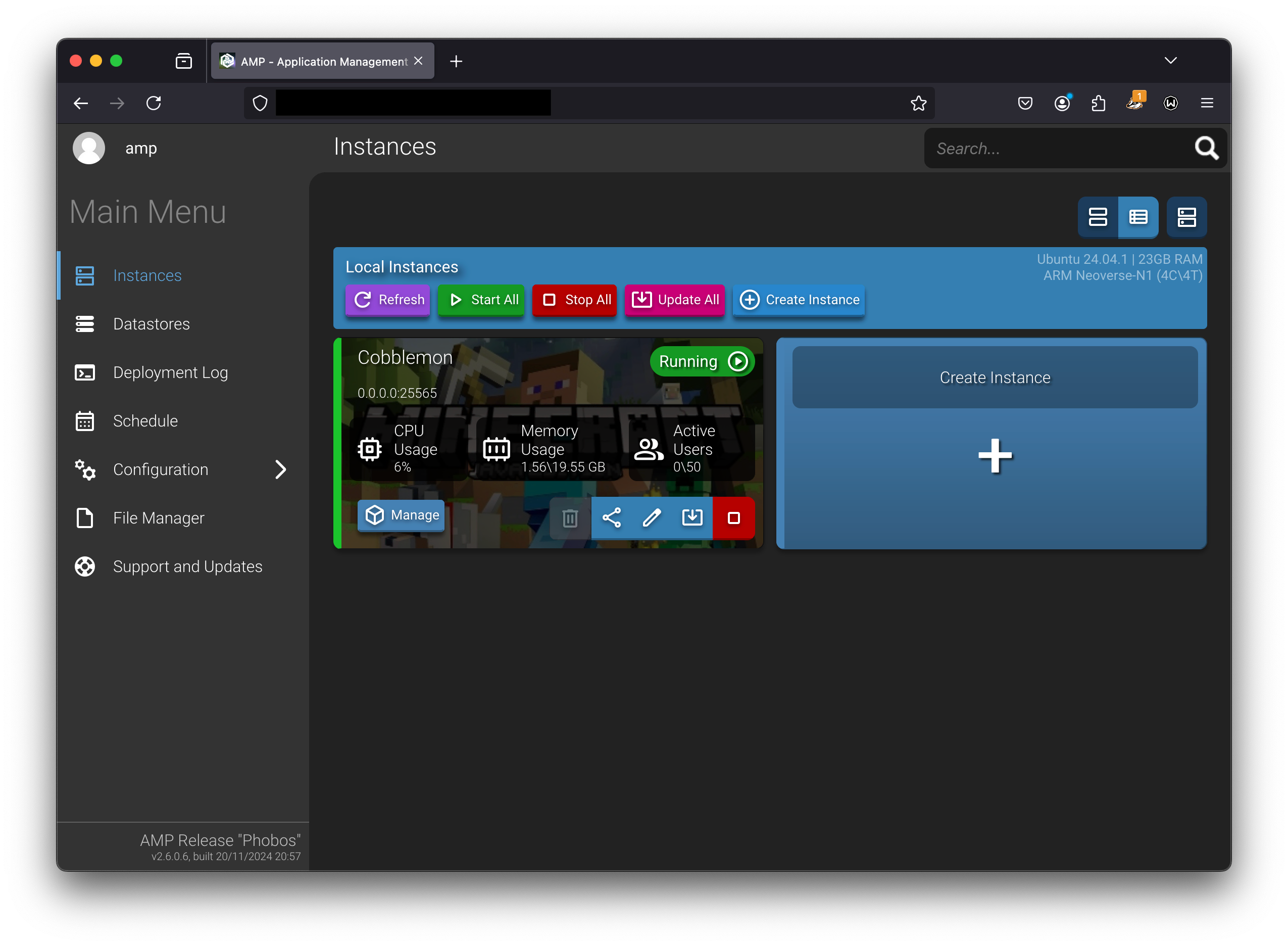Click the share icon on Cobblemon
Image resolution: width=1288 pixels, height=946 pixels.
[x=612, y=518]
